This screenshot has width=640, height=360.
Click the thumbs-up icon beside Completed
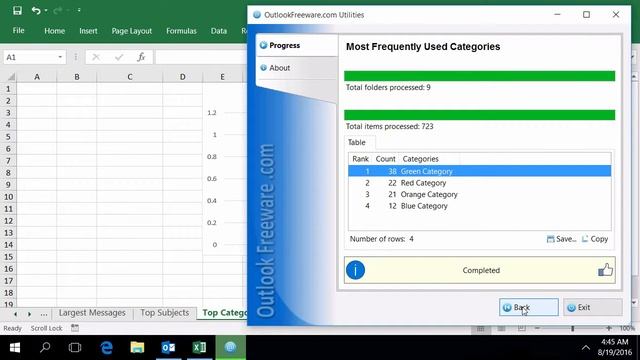click(x=605, y=270)
